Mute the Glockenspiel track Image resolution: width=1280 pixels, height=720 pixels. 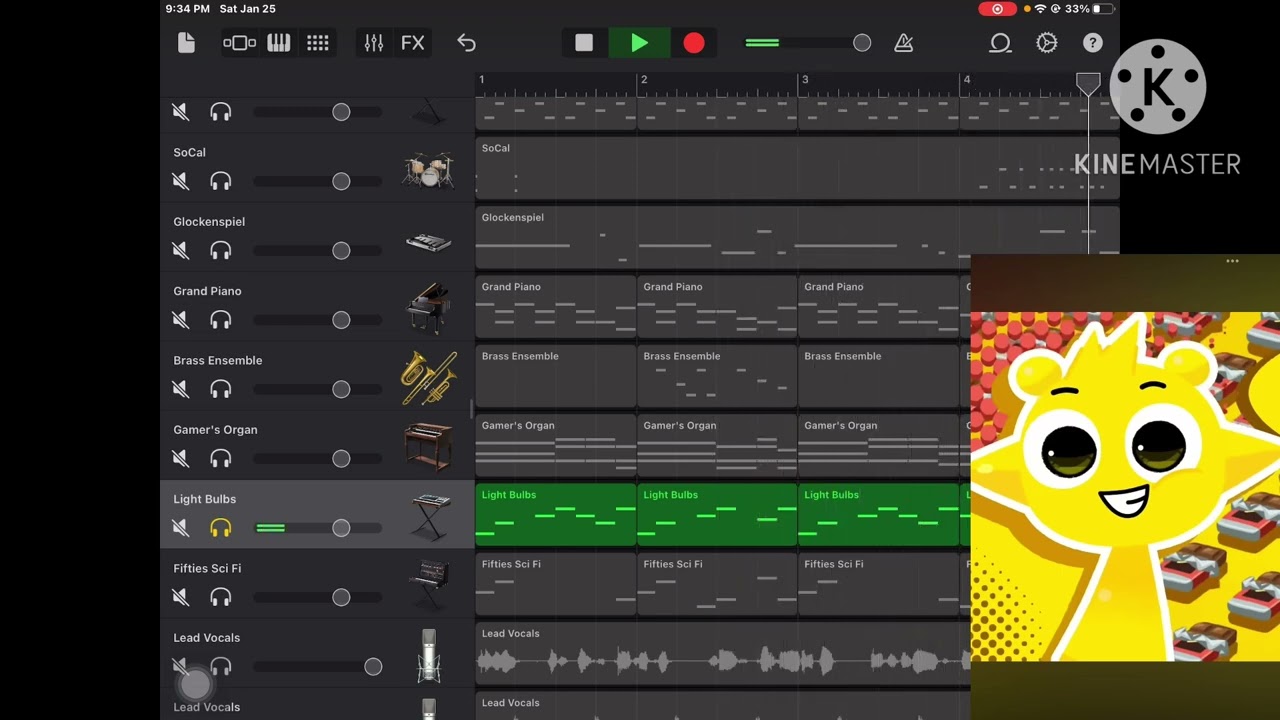pyautogui.click(x=181, y=250)
